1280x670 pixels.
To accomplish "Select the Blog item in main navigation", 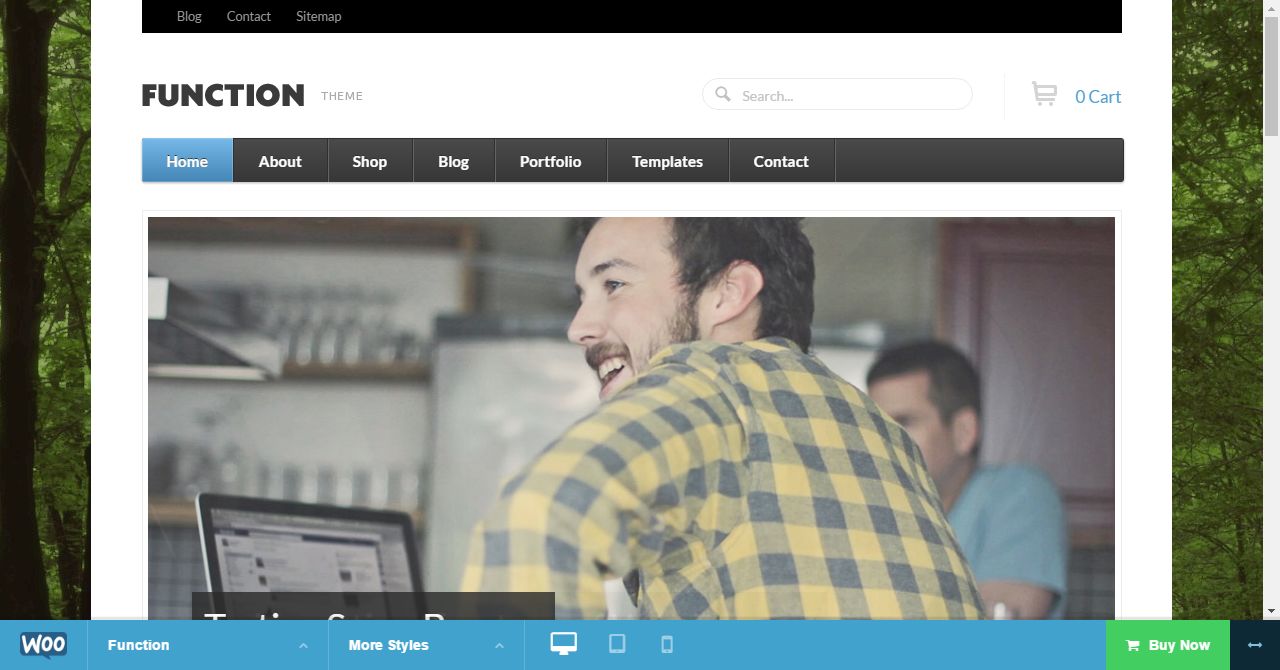I will click(x=453, y=161).
